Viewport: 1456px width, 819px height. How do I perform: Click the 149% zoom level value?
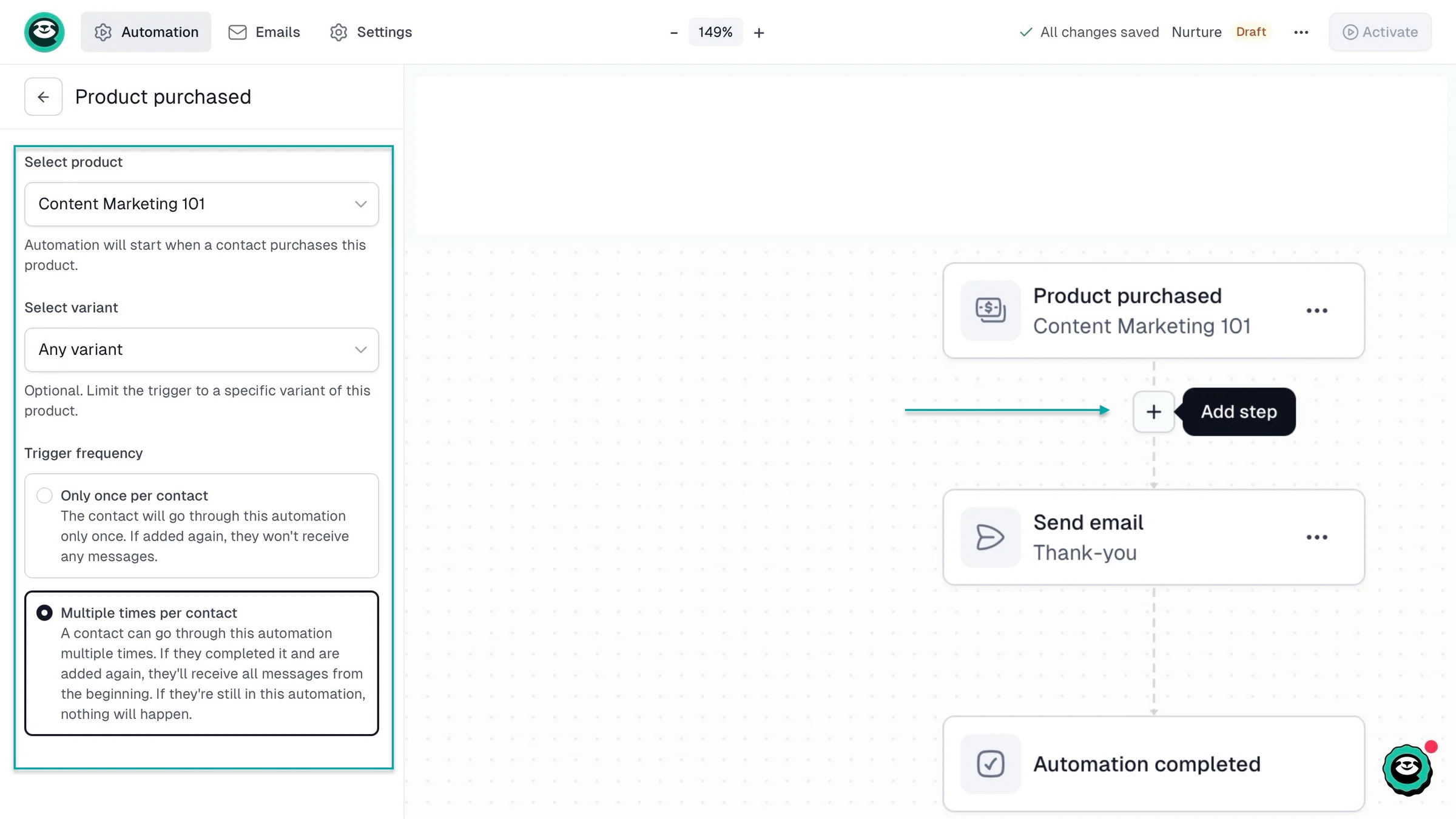tap(715, 32)
